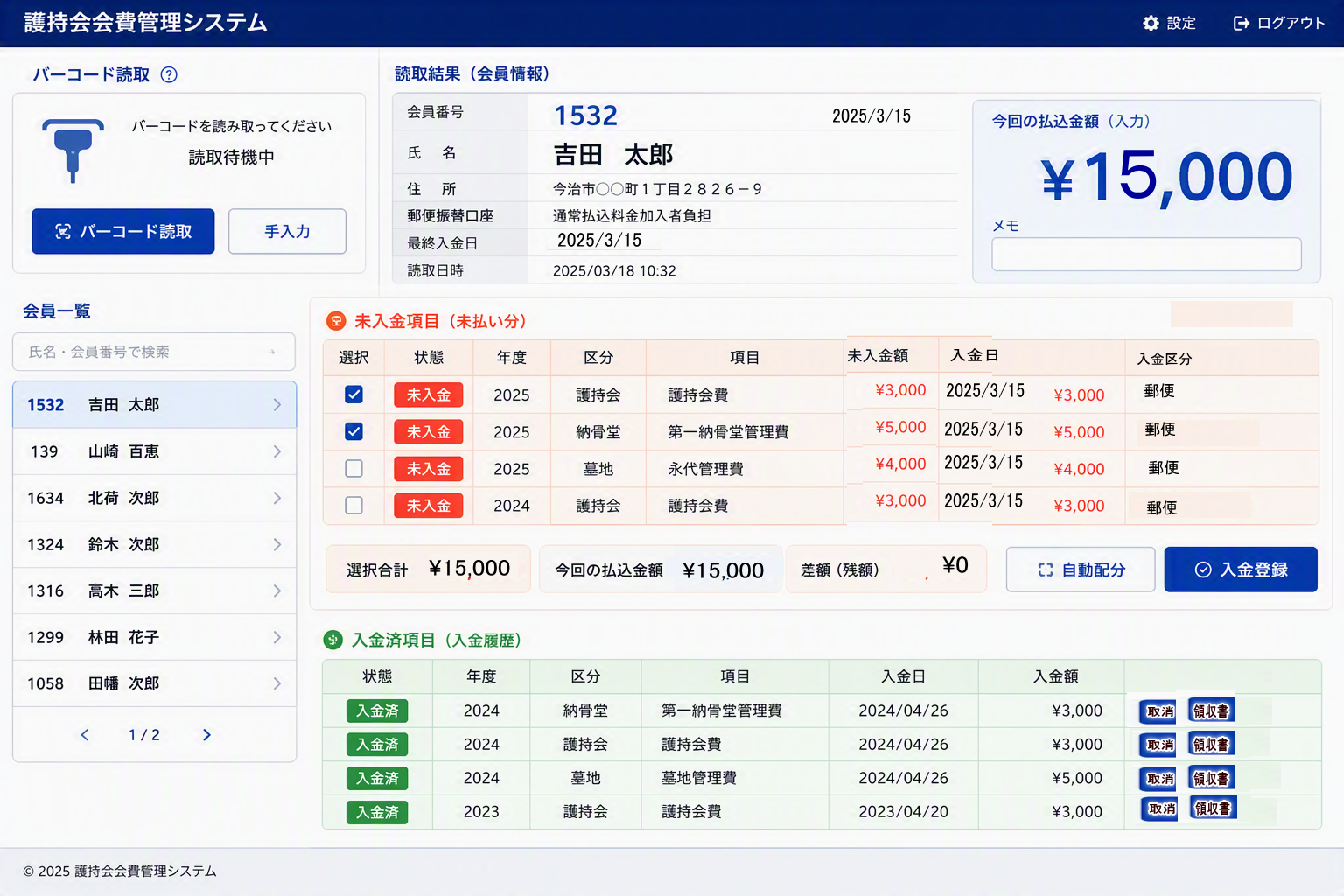
Task: Expand member 1532 吉田 太郎 chevron
Action: coord(276,404)
